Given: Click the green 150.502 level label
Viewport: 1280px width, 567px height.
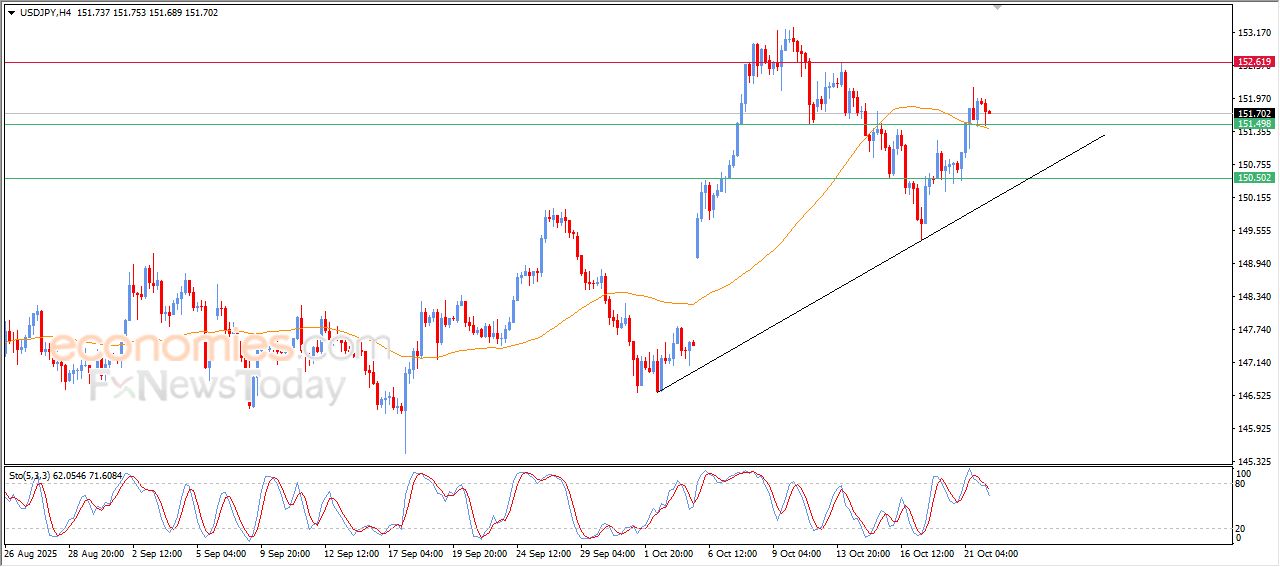Looking at the screenshot, I should pyautogui.click(x=1254, y=178).
